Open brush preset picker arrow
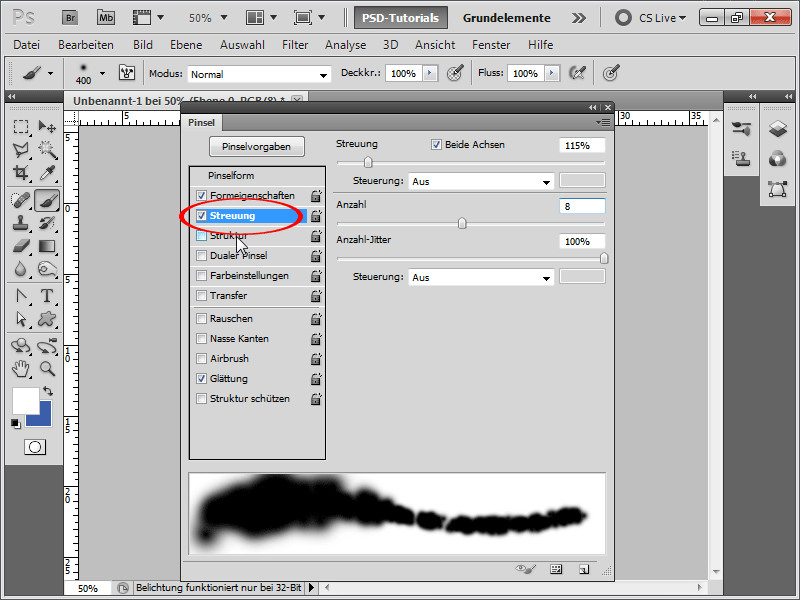The width and height of the screenshot is (800, 600). (x=103, y=73)
